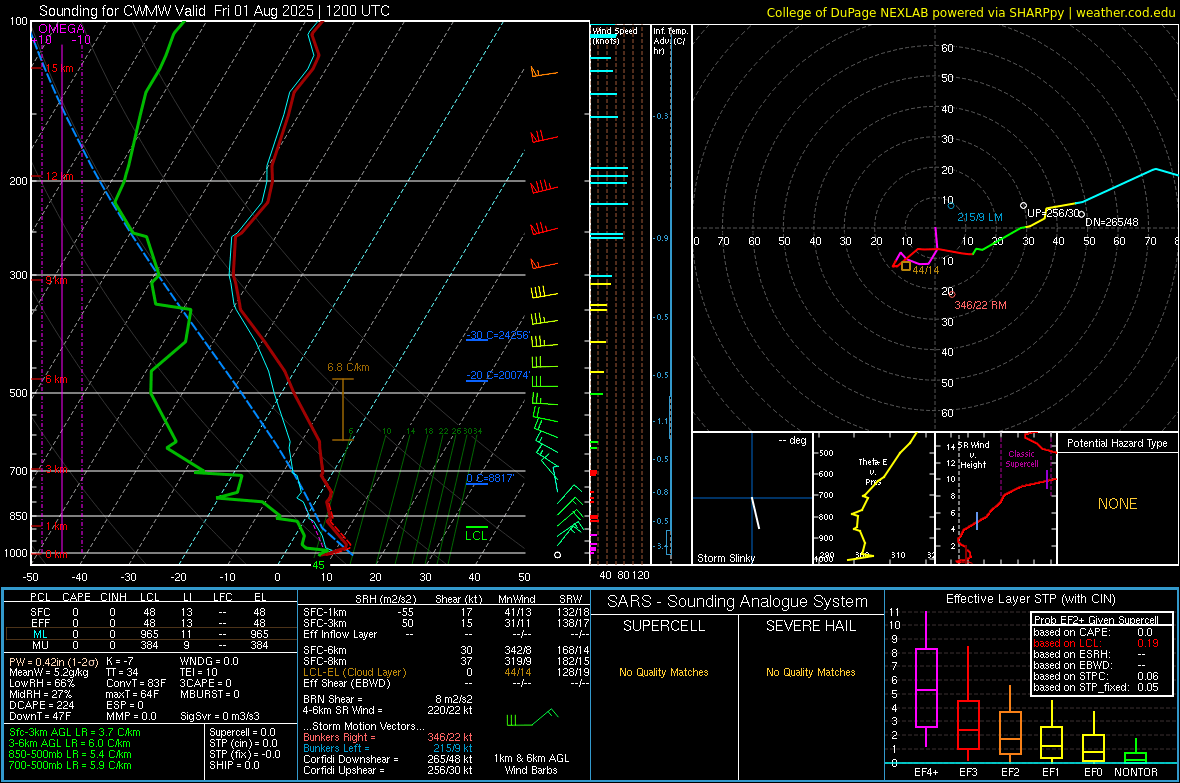Select the EFF parcel row
The height and width of the screenshot is (783, 1180).
pyautogui.click(x=149, y=623)
